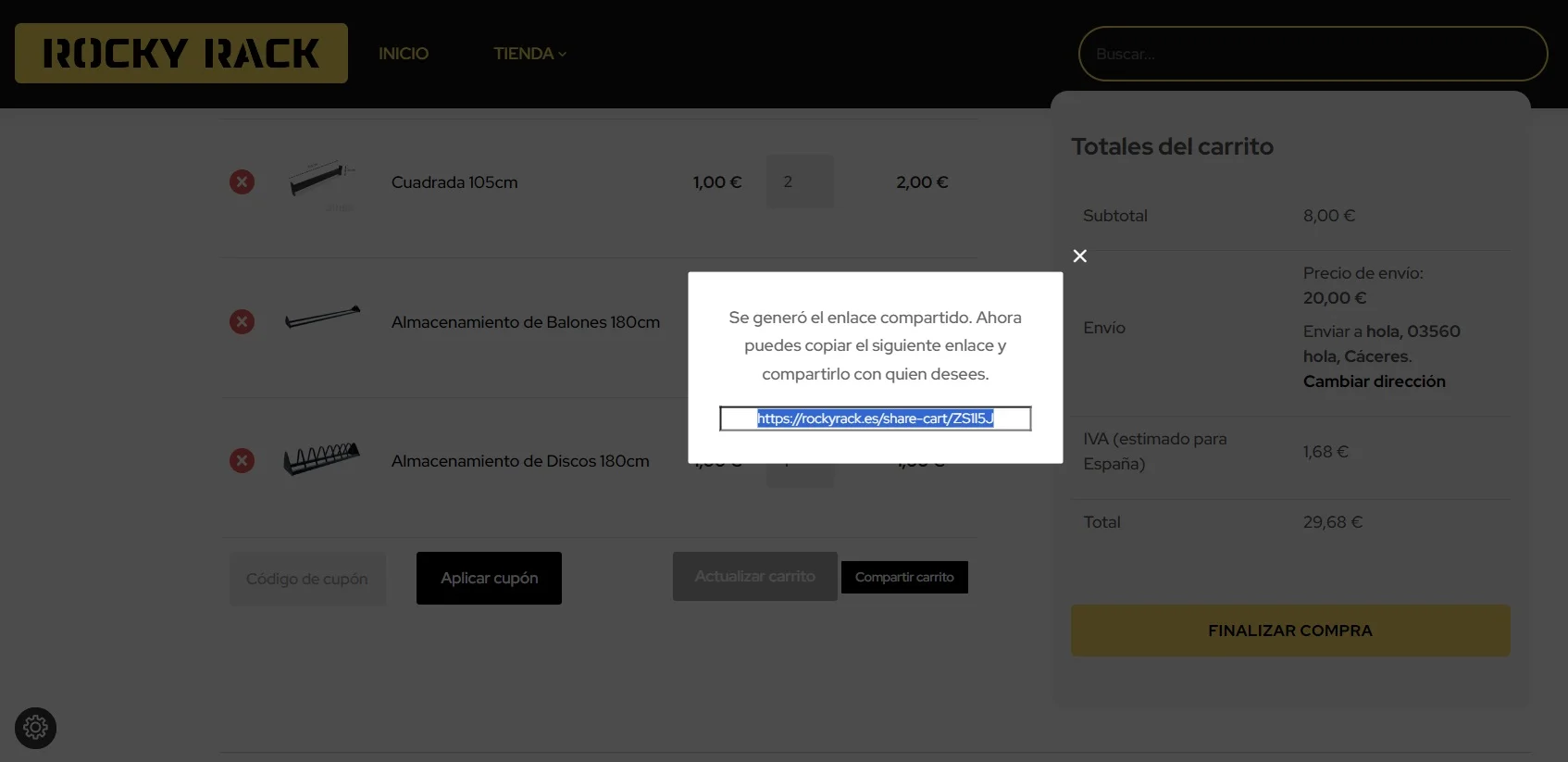Screen dimensions: 1568x762
Task: Remove Cuadrada 105cm from cart
Action: (243, 181)
